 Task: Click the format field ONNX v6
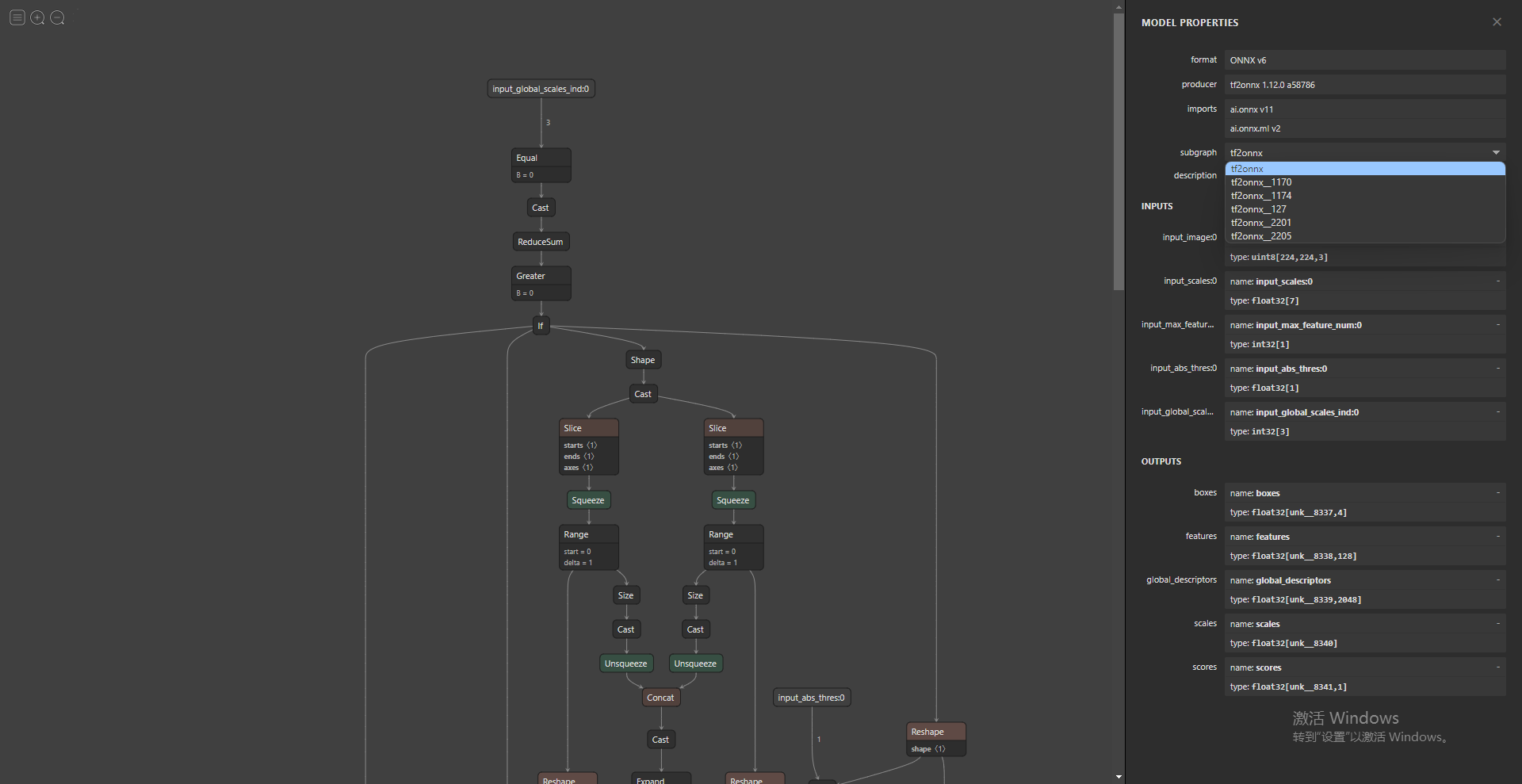[x=1365, y=60]
